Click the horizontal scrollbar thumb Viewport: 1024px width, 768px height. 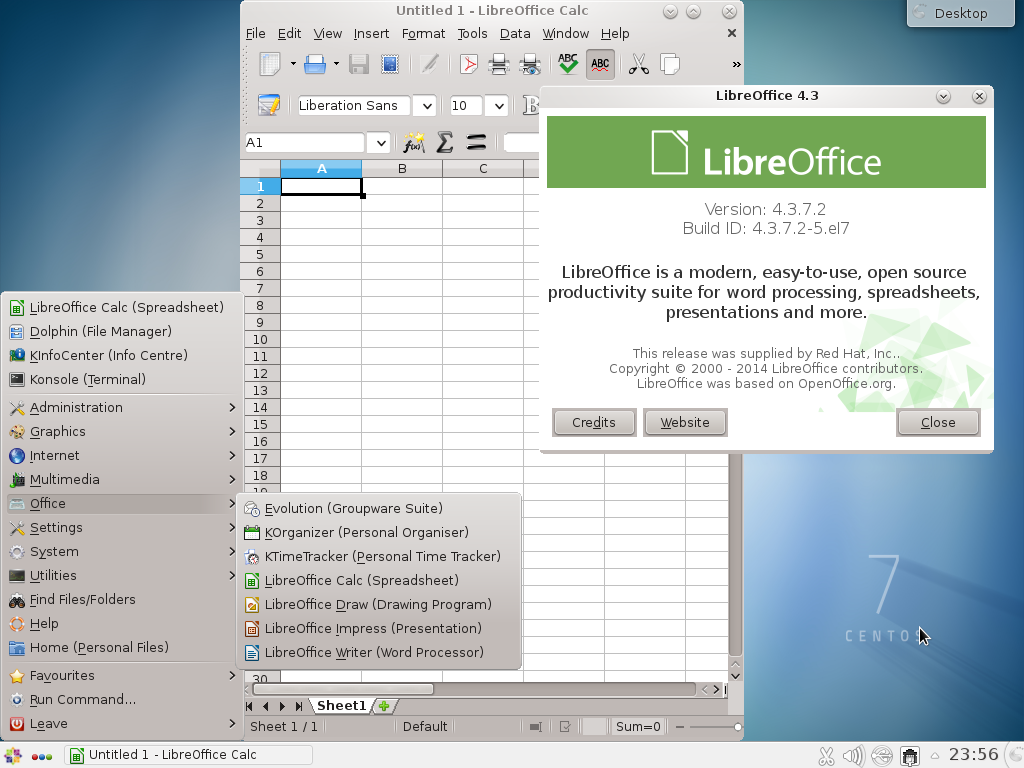pos(343,690)
